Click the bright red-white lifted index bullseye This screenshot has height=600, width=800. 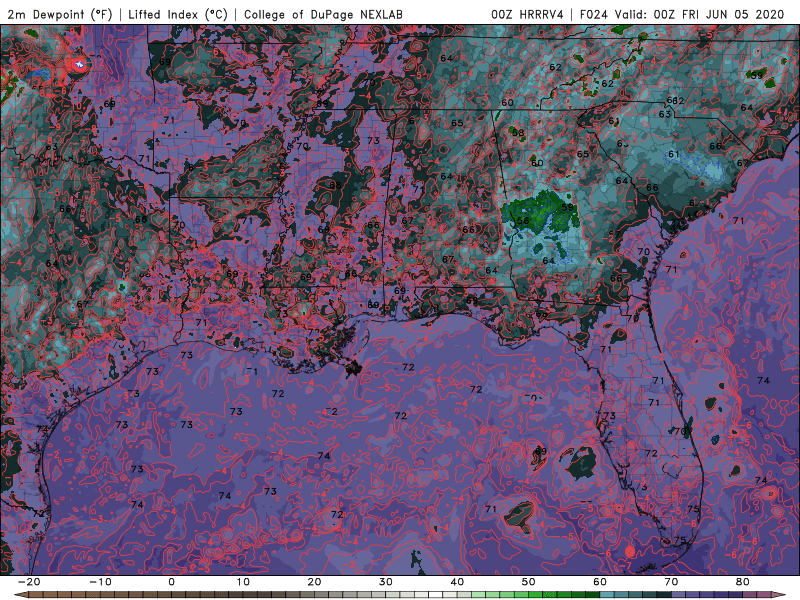78,64
